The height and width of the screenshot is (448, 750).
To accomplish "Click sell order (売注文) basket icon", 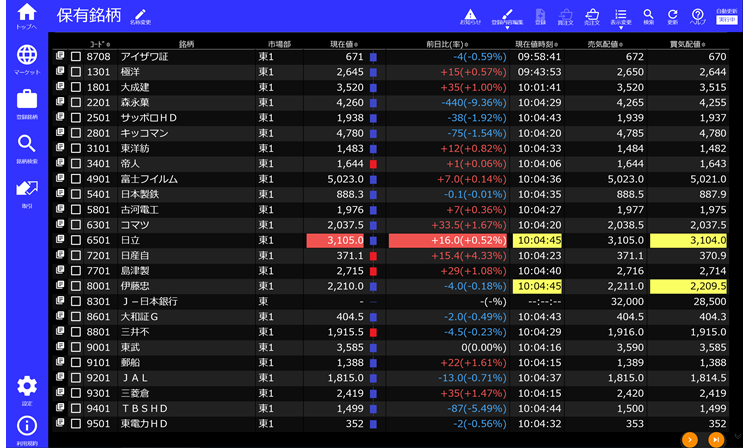I will coord(592,17).
